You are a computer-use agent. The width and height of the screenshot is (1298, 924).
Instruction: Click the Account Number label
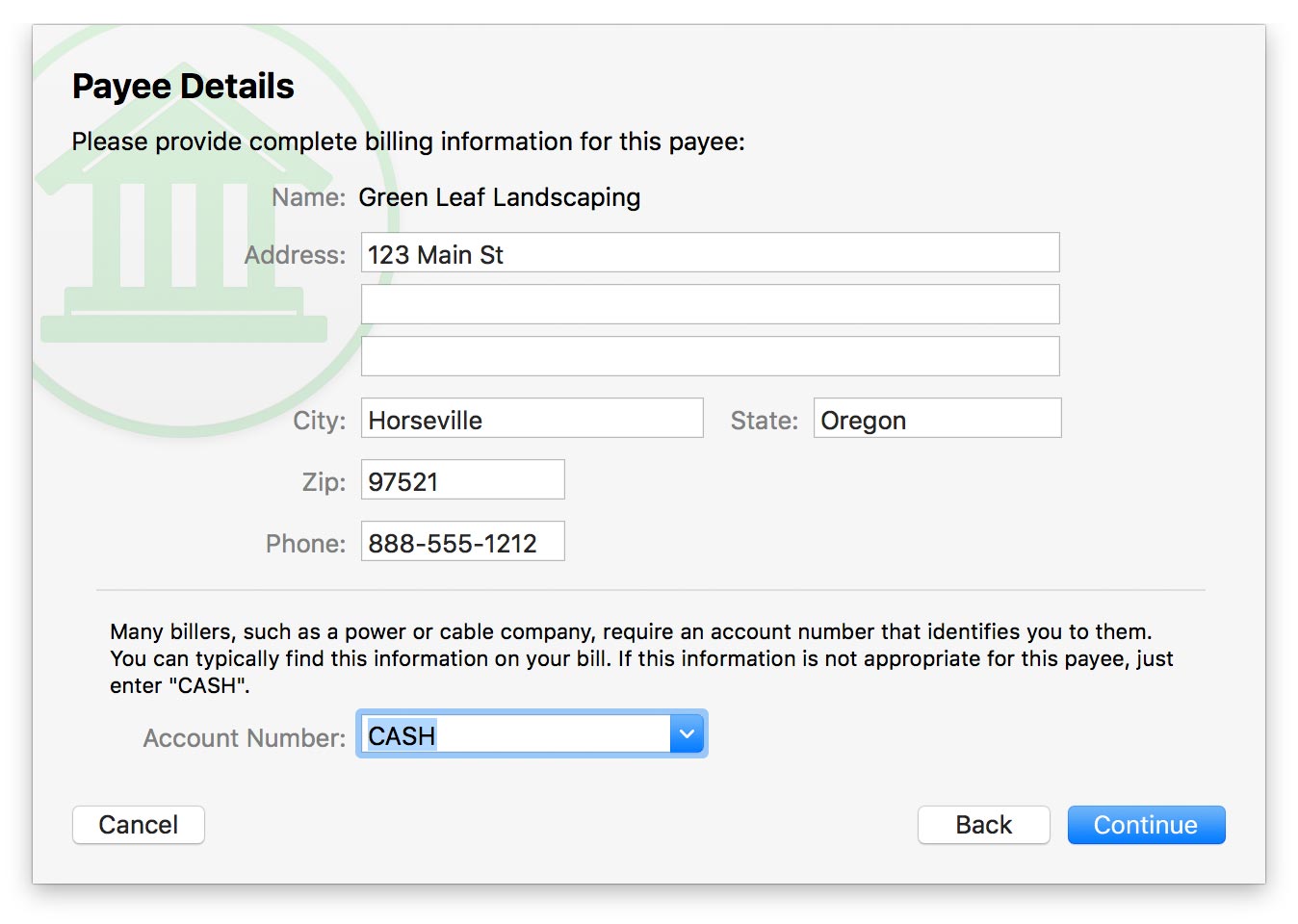click(x=244, y=738)
